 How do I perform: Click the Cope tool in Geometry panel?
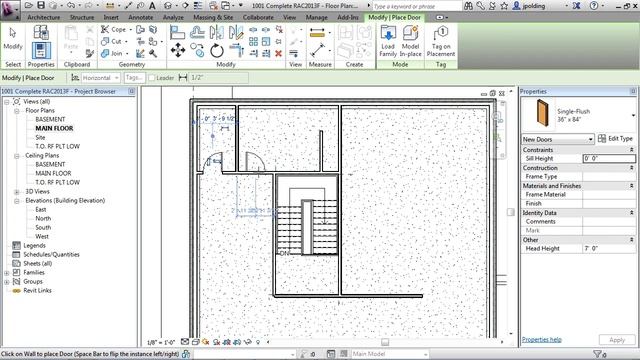[x=113, y=29]
